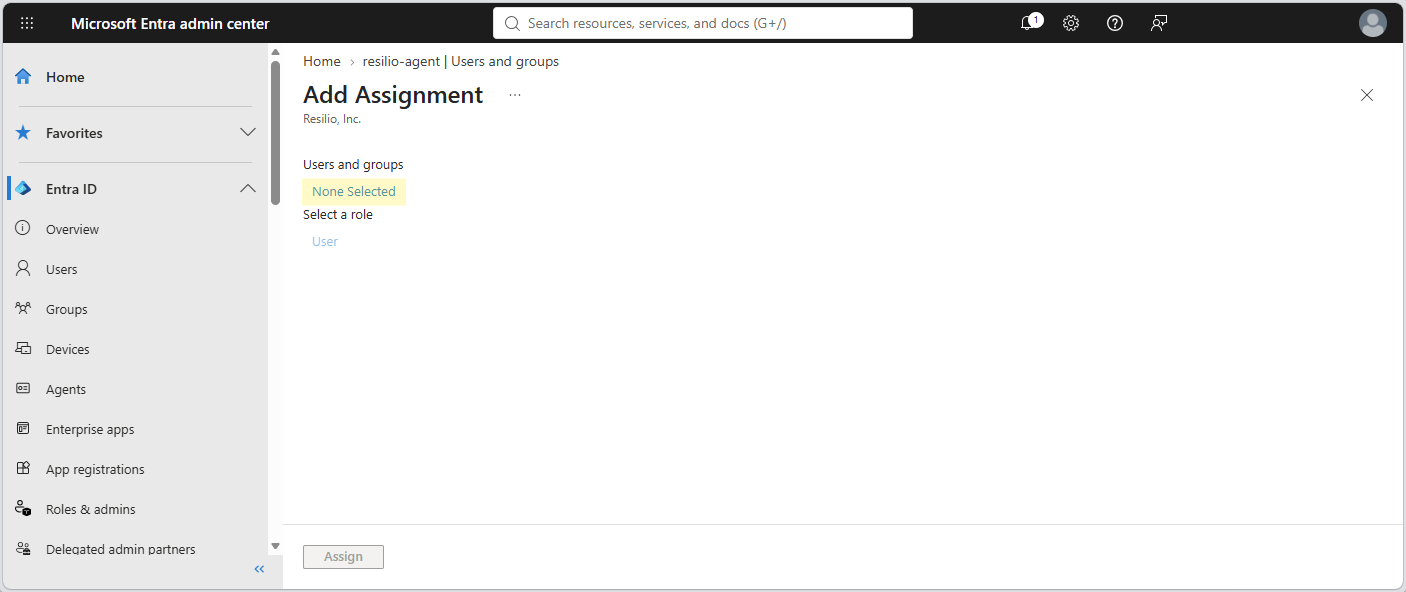The height and width of the screenshot is (592, 1406).
Task: Click the Favorites star icon
Action: click(x=23, y=133)
